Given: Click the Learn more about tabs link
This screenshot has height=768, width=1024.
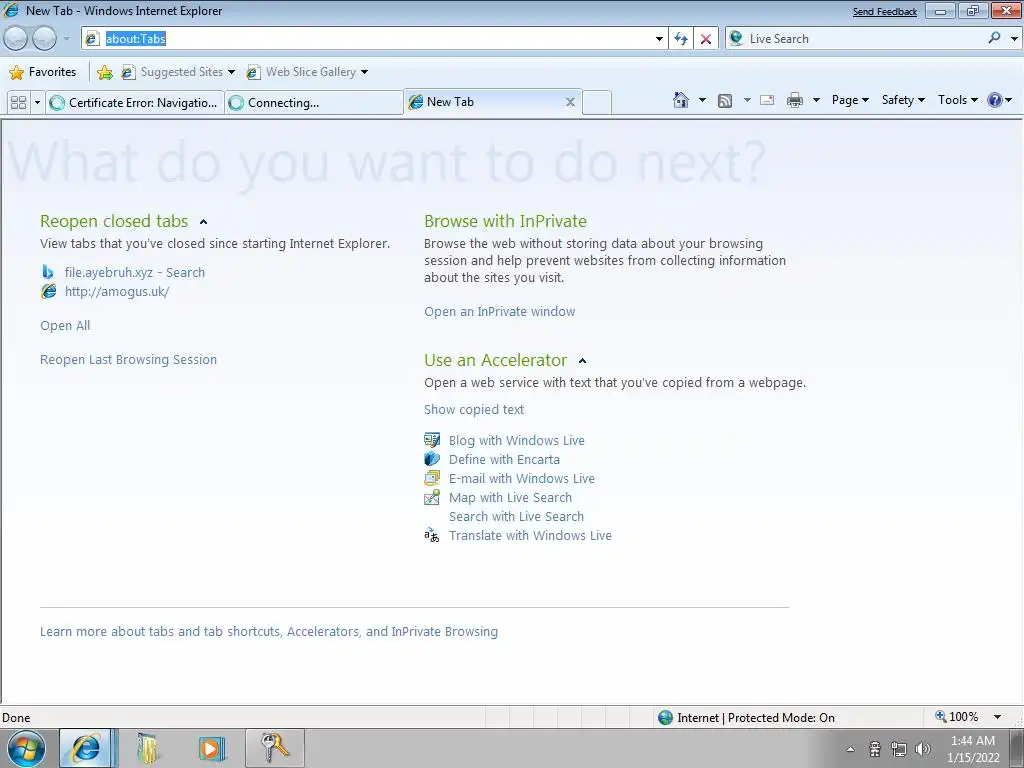Looking at the screenshot, I should click(269, 632).
